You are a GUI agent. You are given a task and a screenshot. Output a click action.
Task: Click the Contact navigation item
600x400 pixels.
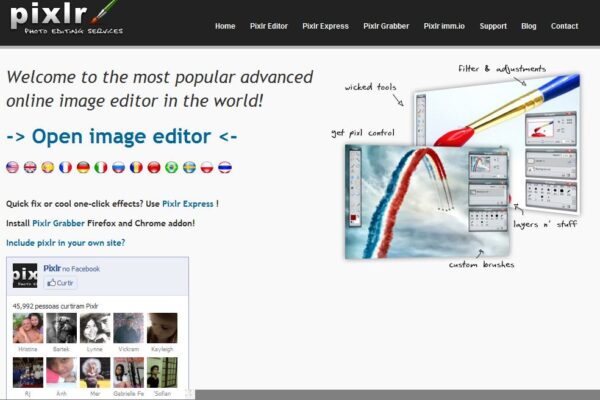pyautogui.click(x=564, y=26)
